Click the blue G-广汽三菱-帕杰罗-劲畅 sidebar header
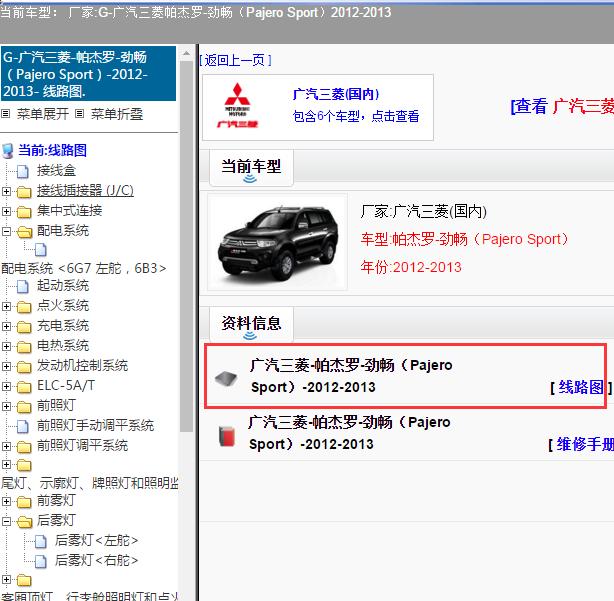 88,74
